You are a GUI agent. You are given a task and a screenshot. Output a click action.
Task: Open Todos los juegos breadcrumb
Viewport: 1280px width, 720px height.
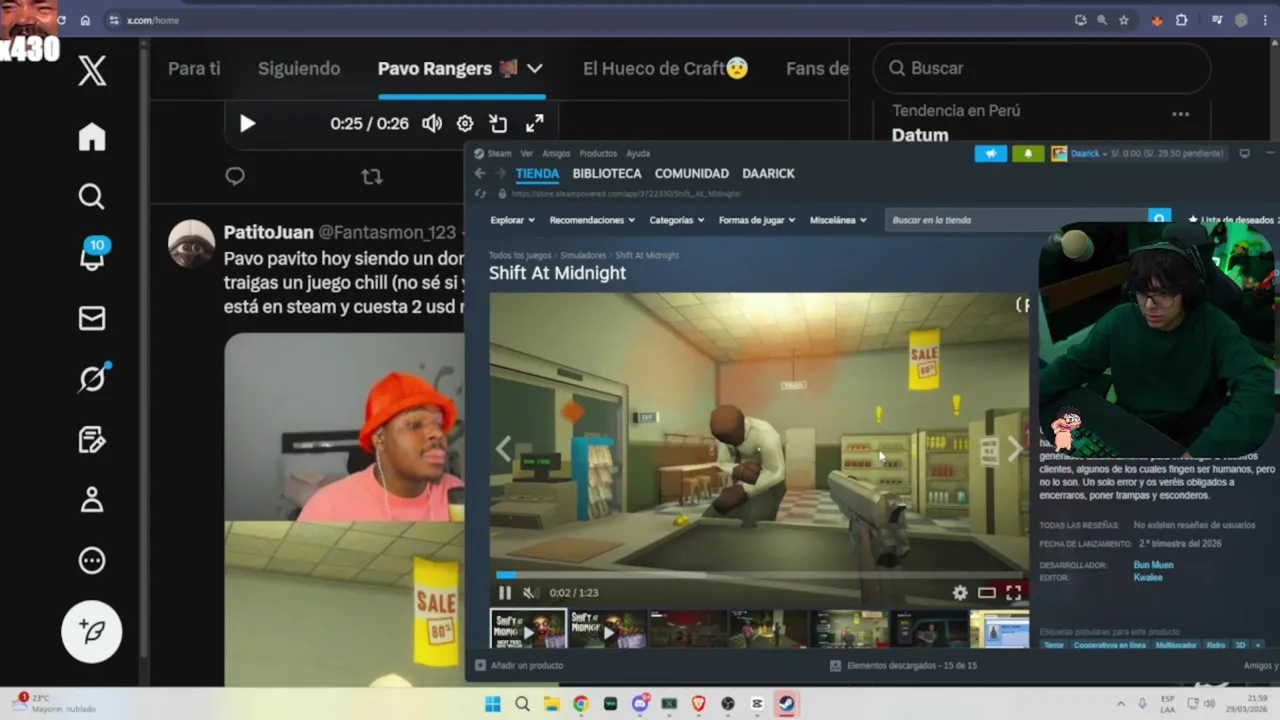(x=520, y=255)
